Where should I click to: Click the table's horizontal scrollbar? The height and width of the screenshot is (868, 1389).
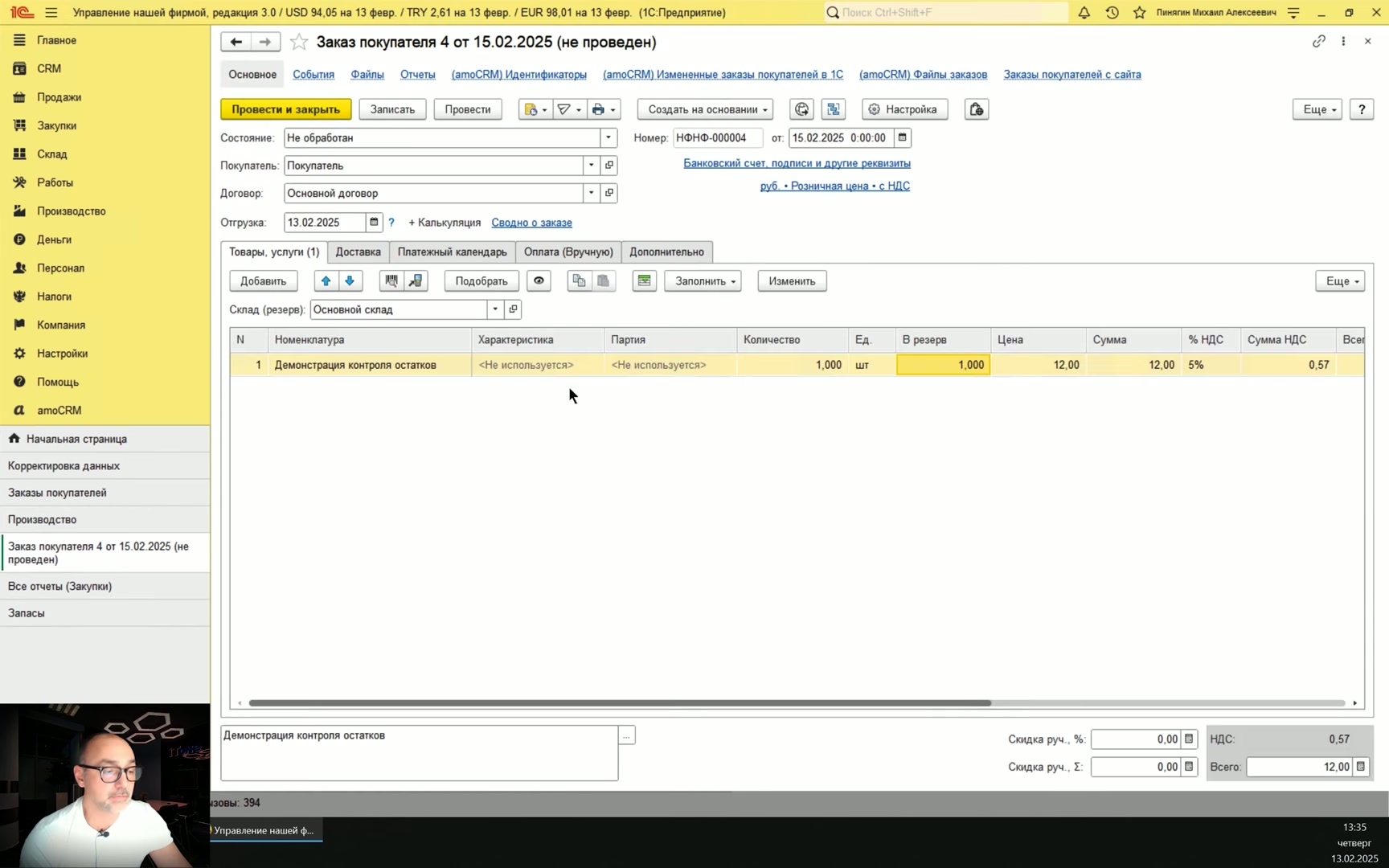click(620, 702)
